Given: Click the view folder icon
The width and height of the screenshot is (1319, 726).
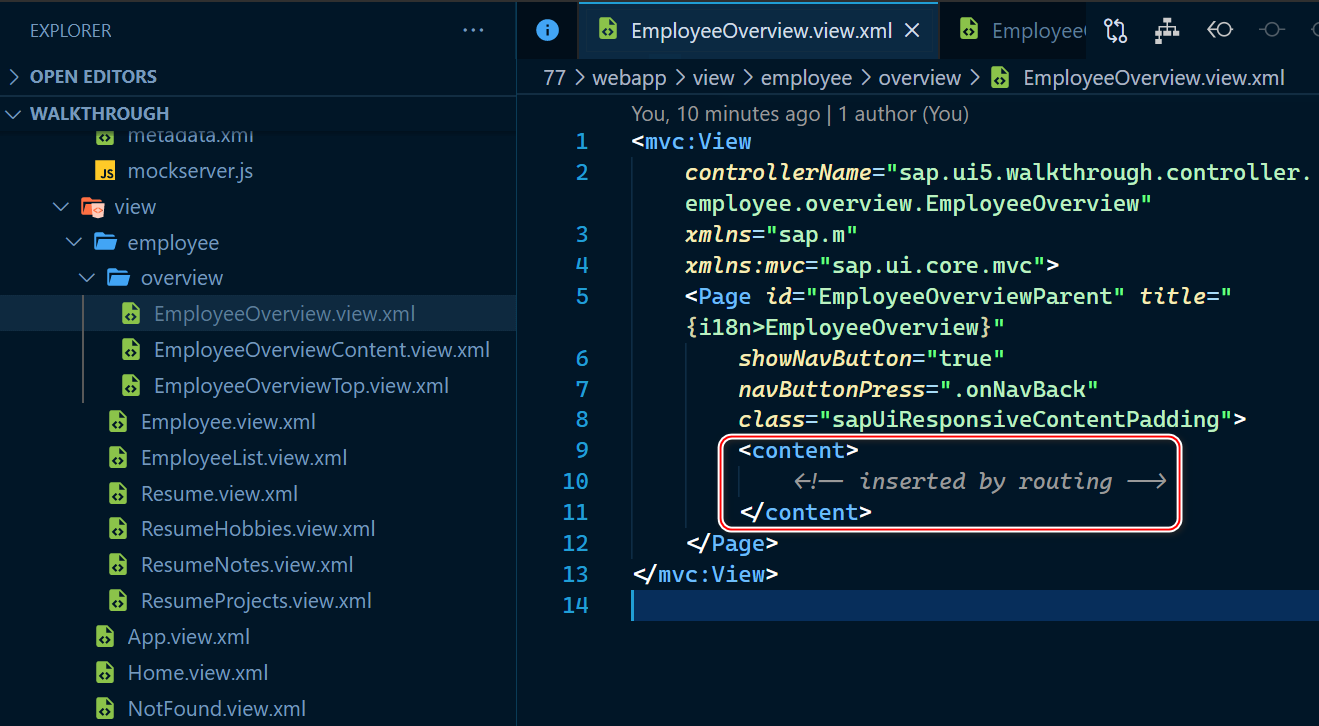Looking at the screenshot, I should click(92, 207).
